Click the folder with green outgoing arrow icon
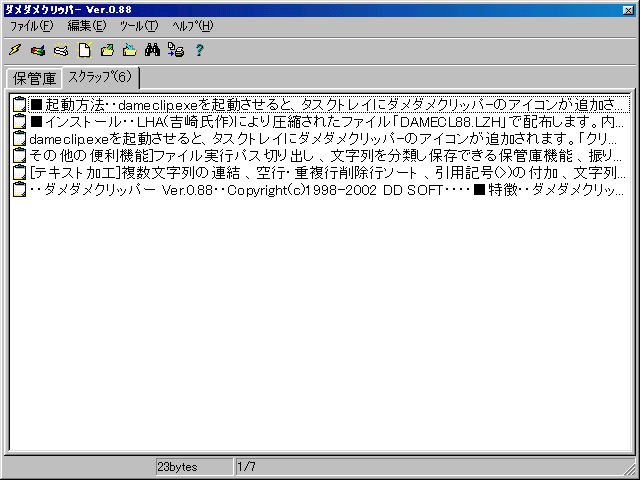The width and height of the screenshot is (640, 480). (107, 50)
